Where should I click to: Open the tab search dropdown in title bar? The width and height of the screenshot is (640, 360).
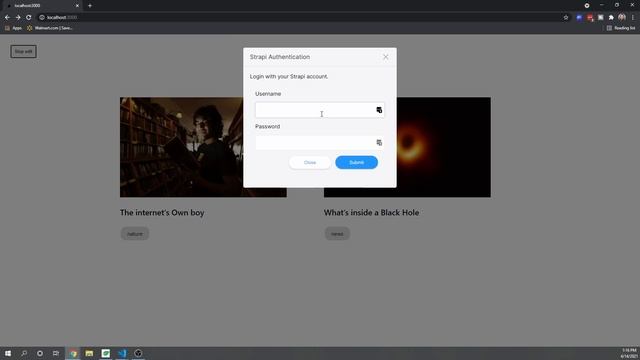[x=587, y=5]
